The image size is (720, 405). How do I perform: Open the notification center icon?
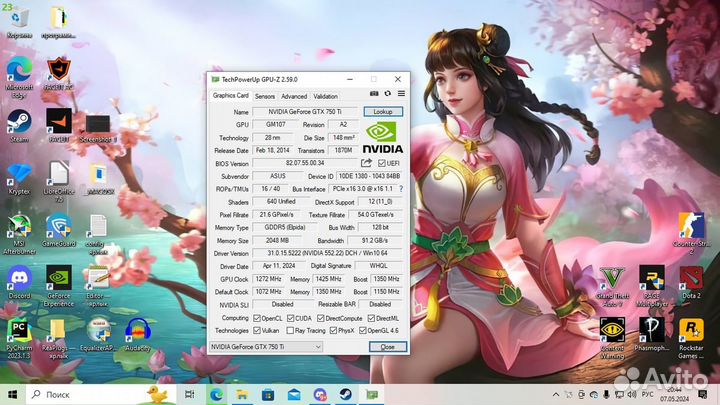pyautogui.click(x=703, y=394)
